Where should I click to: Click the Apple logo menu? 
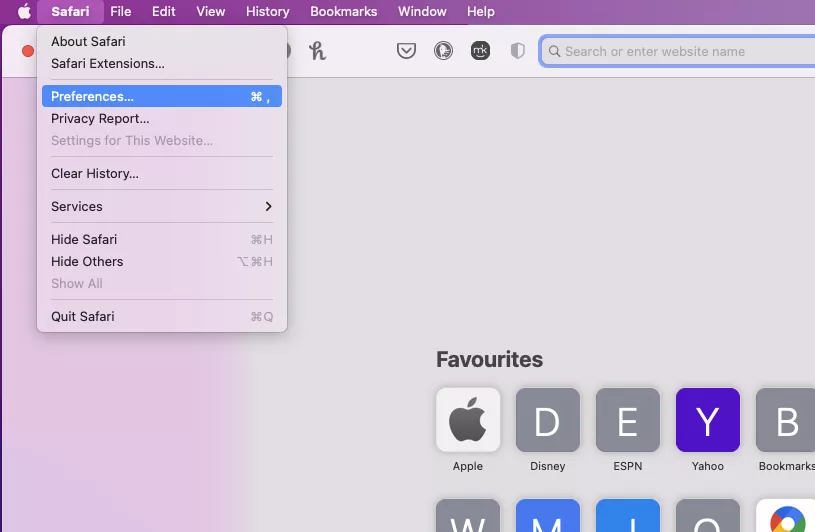pos(24,12)
